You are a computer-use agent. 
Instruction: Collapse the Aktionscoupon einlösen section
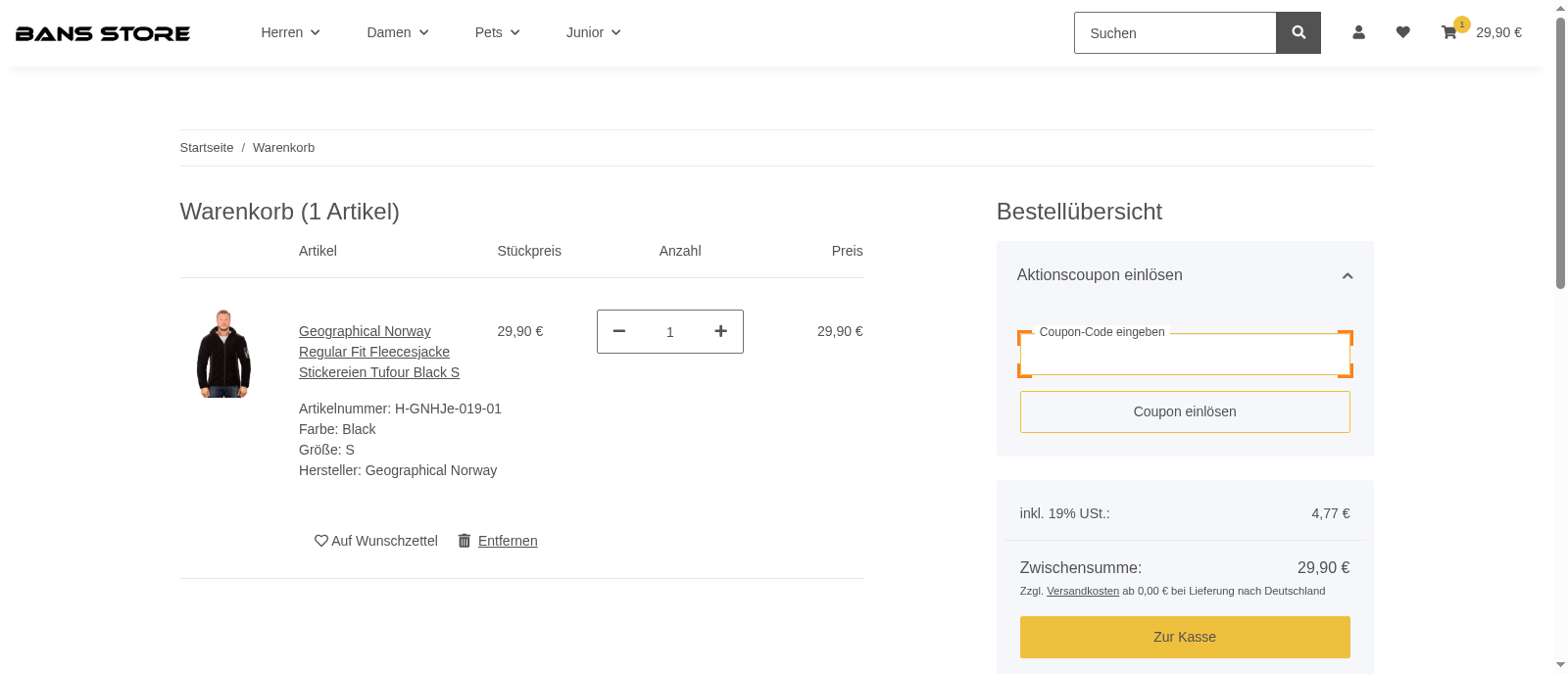(1347, 275)
